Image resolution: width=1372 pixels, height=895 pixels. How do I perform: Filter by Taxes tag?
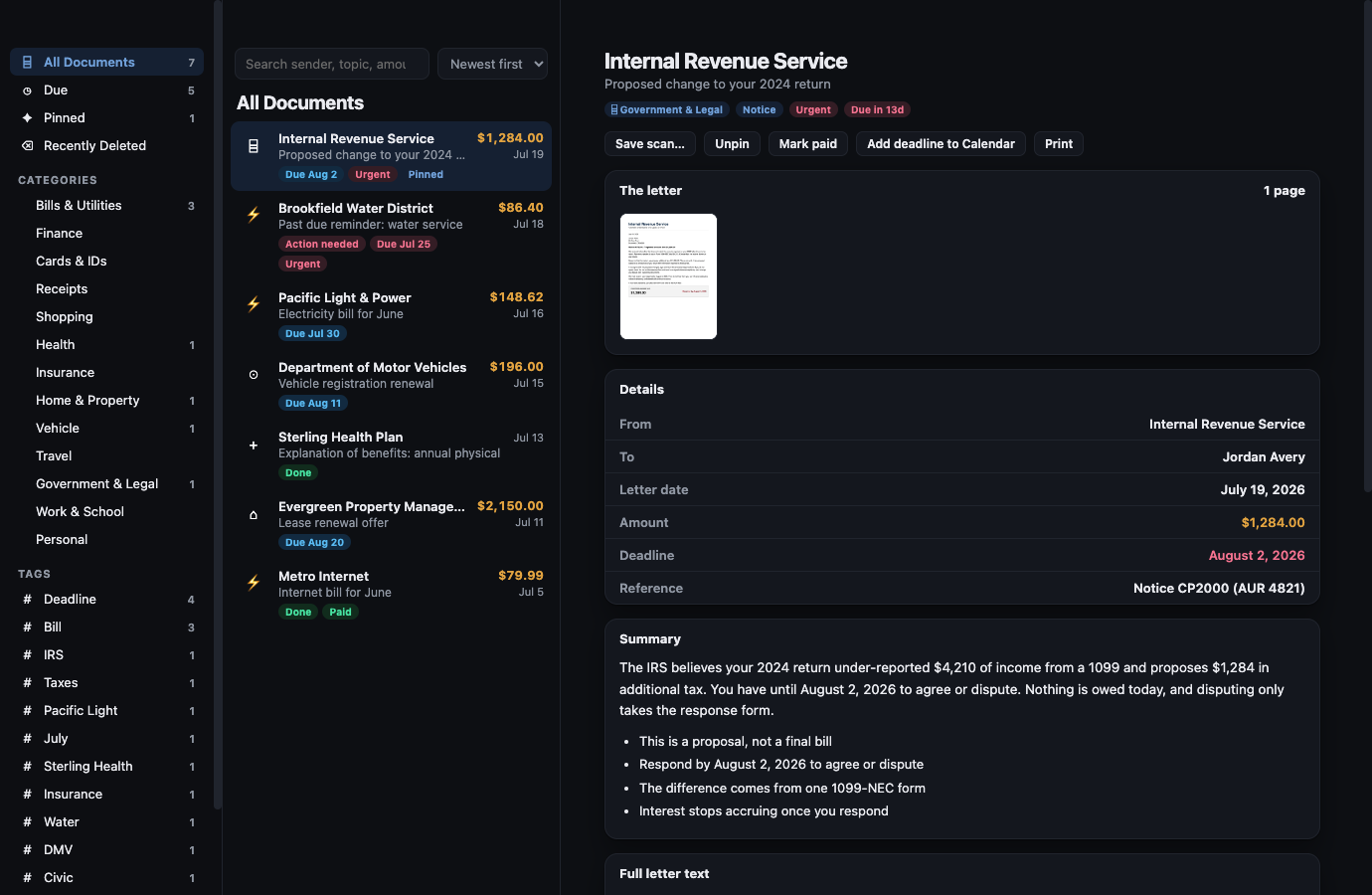point(106,682)
